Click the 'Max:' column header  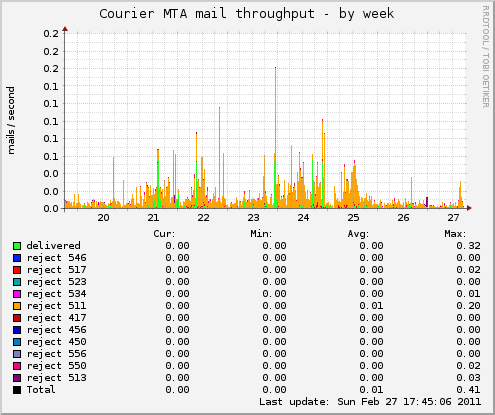455,234
